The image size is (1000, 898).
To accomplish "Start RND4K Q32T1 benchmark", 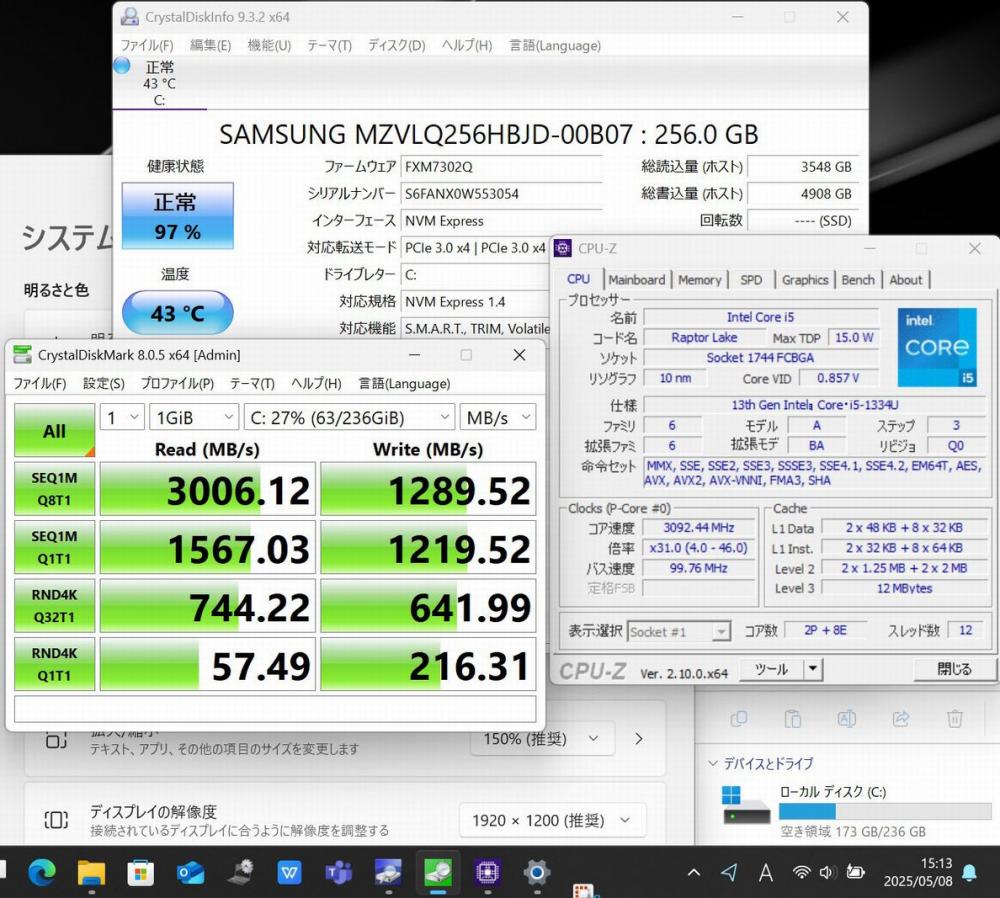I will (54, 606).
